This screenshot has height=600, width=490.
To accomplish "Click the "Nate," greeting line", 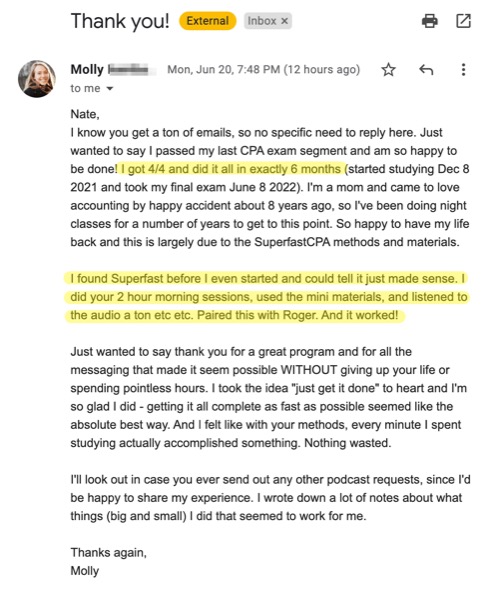I will [85, 114].
